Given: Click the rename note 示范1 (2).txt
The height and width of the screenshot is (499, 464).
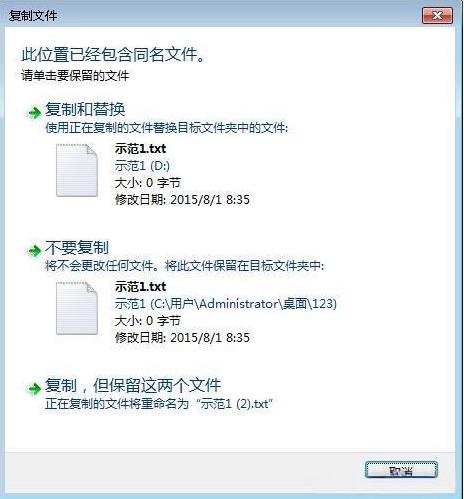Looking at the screenshot, I should coord(235,404).
